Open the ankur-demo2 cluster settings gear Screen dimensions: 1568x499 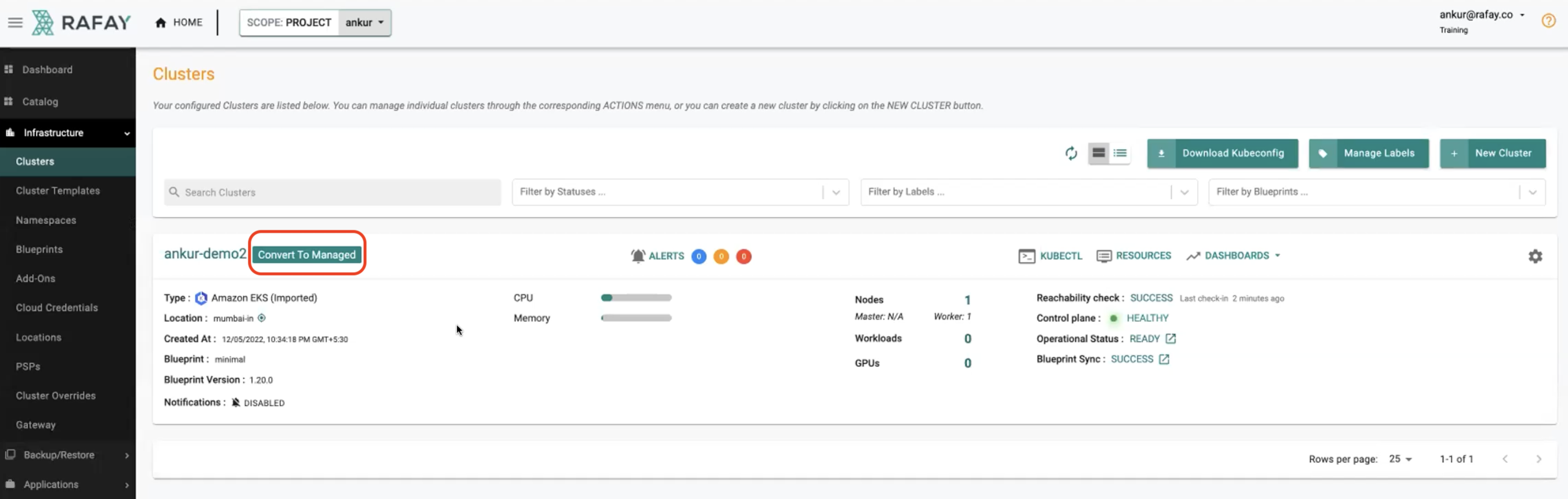(1534, 256)
